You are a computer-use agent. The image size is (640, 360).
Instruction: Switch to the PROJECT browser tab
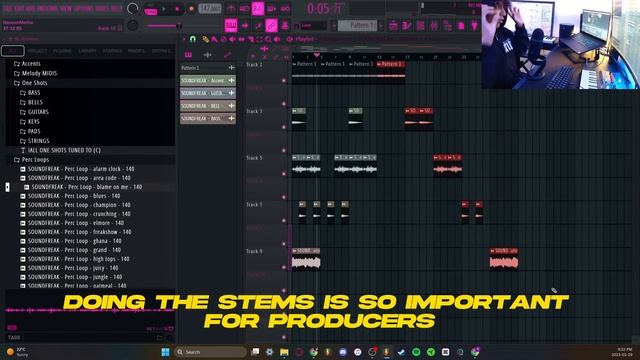click(38, 51)
